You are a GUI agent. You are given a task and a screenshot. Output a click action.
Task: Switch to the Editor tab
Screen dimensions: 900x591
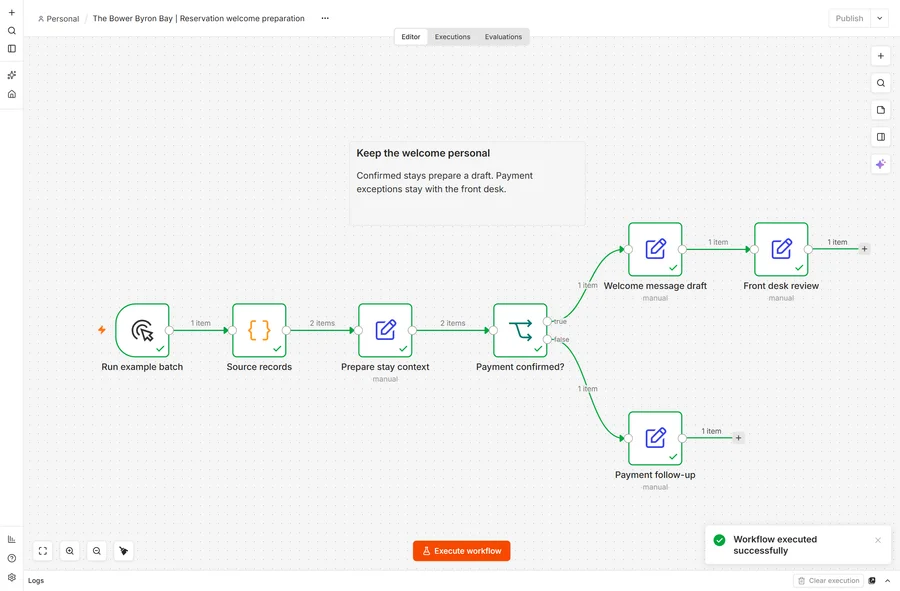pos(411,37)
